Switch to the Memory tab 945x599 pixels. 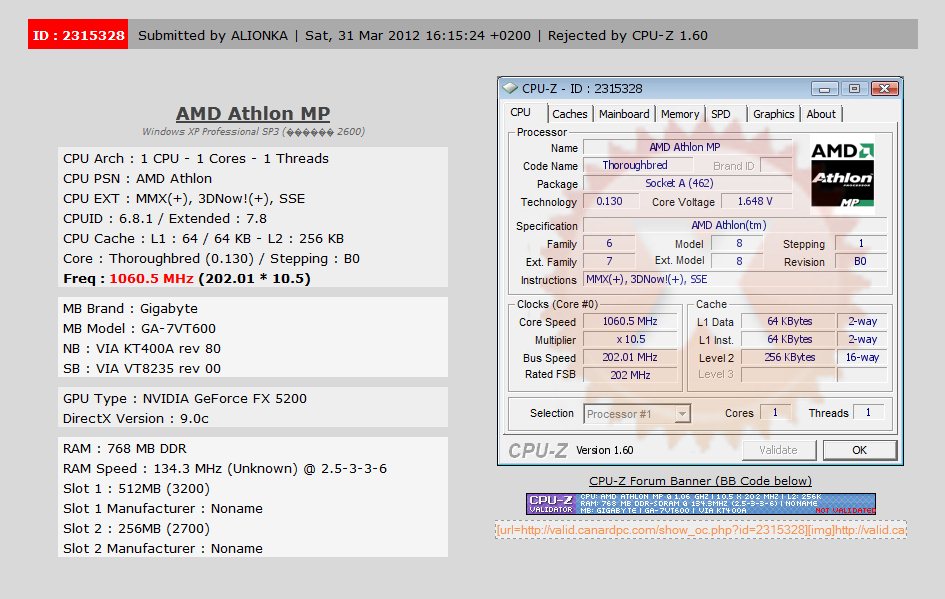680,114
